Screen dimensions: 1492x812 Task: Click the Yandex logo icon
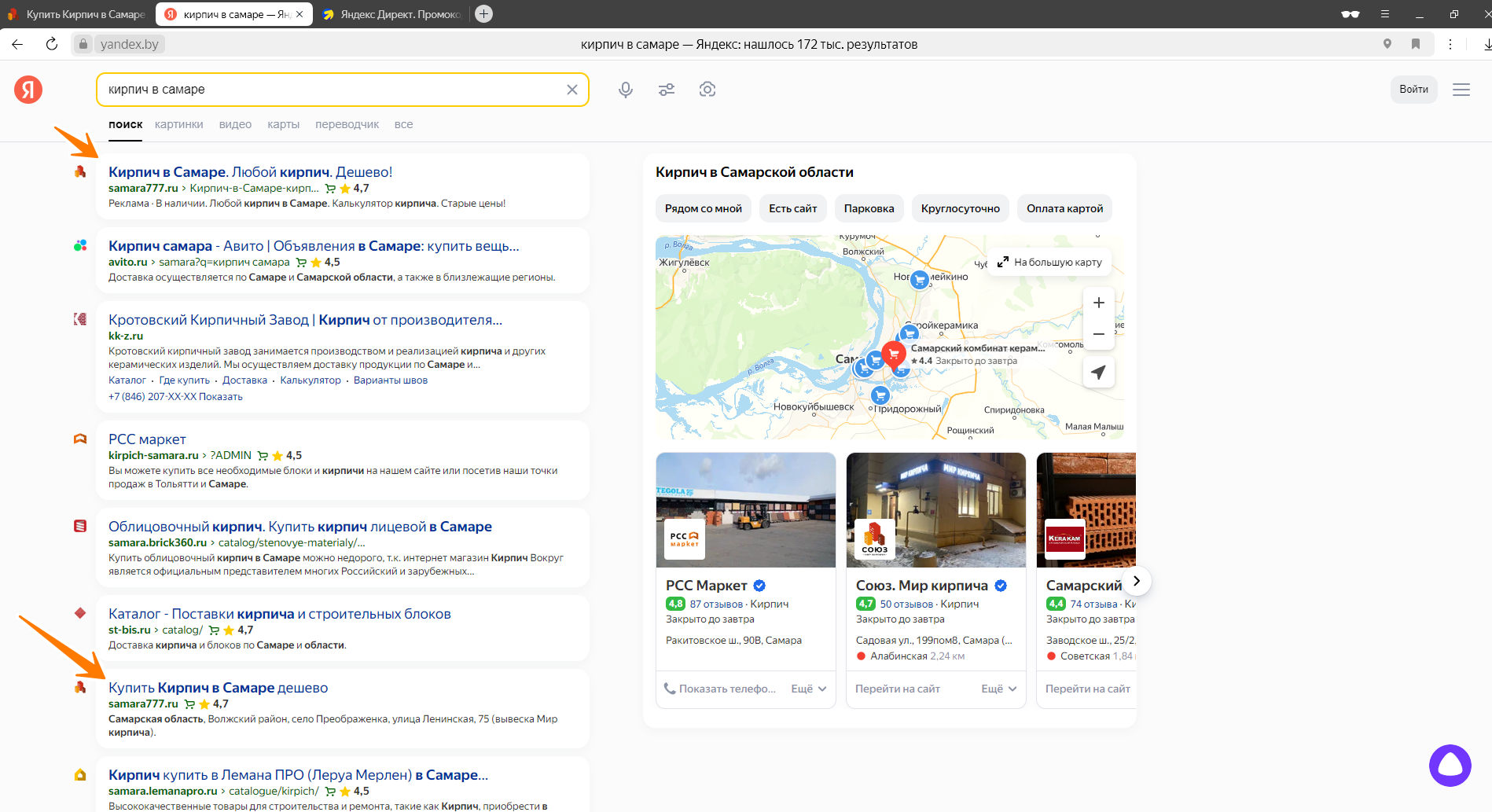(28, 90)
